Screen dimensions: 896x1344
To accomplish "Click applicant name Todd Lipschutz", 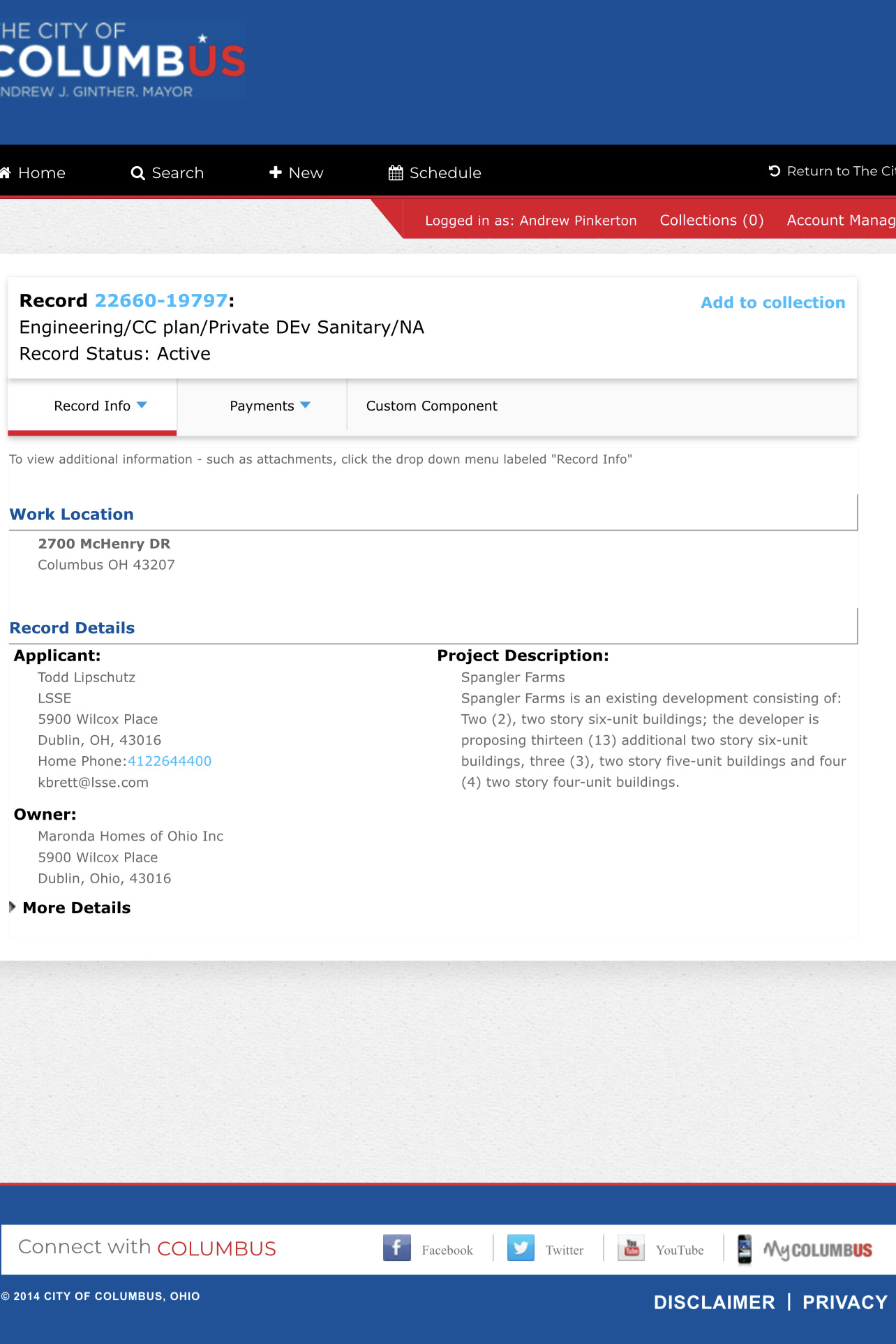I will click(x=87, y=677).
